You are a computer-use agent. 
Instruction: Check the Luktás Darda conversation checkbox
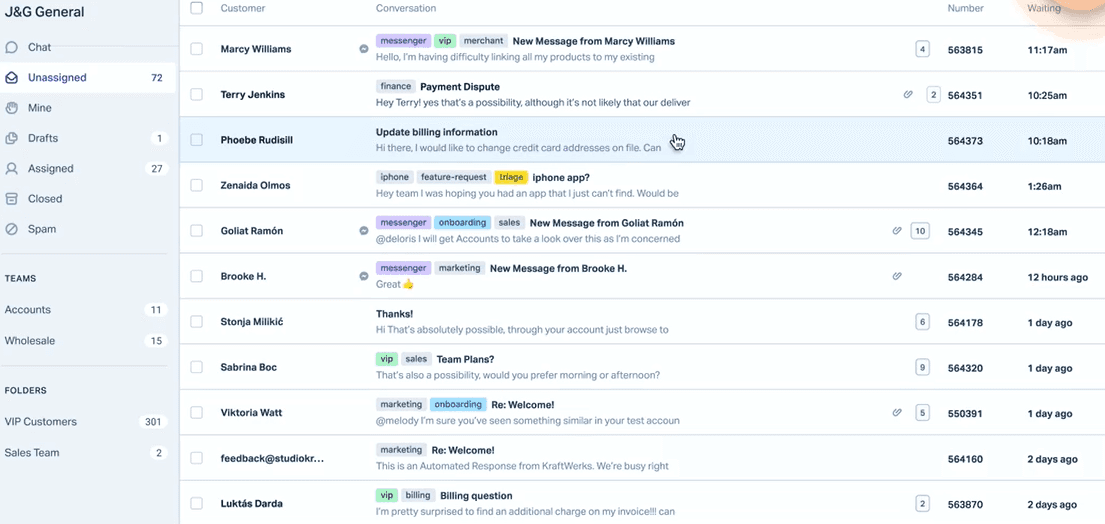coord(197,504)
